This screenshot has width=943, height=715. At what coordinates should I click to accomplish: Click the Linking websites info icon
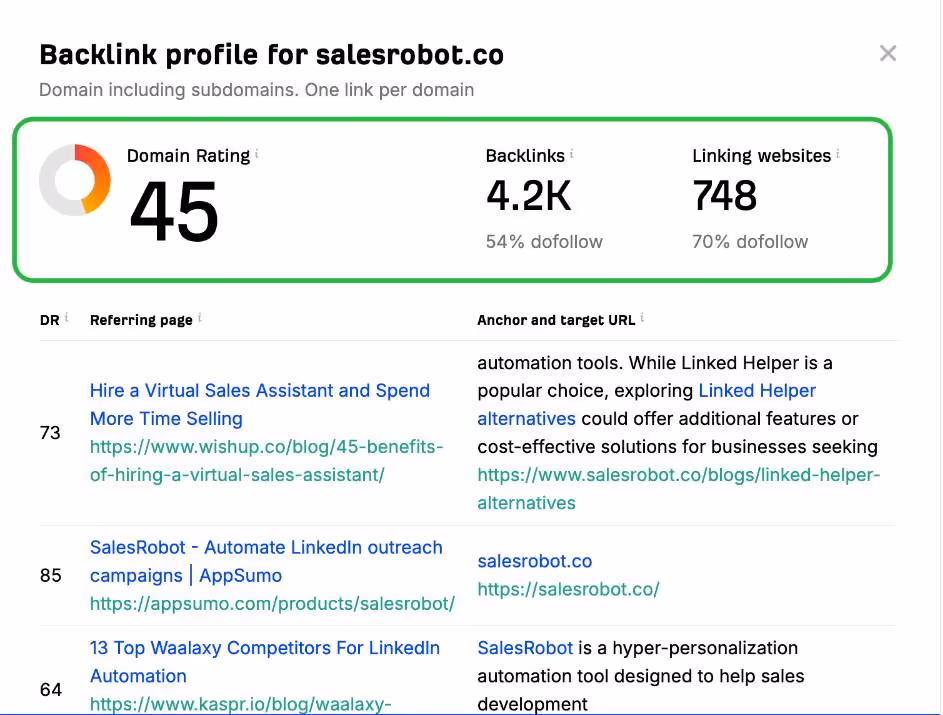[837, 152]
